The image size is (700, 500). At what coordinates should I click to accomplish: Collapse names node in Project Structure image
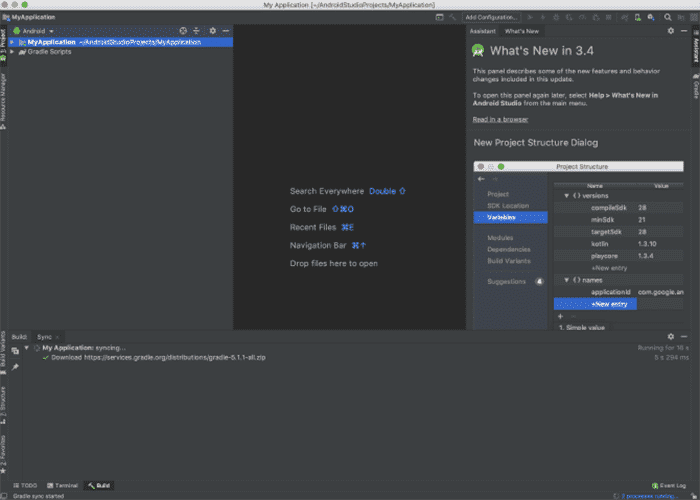567,280
